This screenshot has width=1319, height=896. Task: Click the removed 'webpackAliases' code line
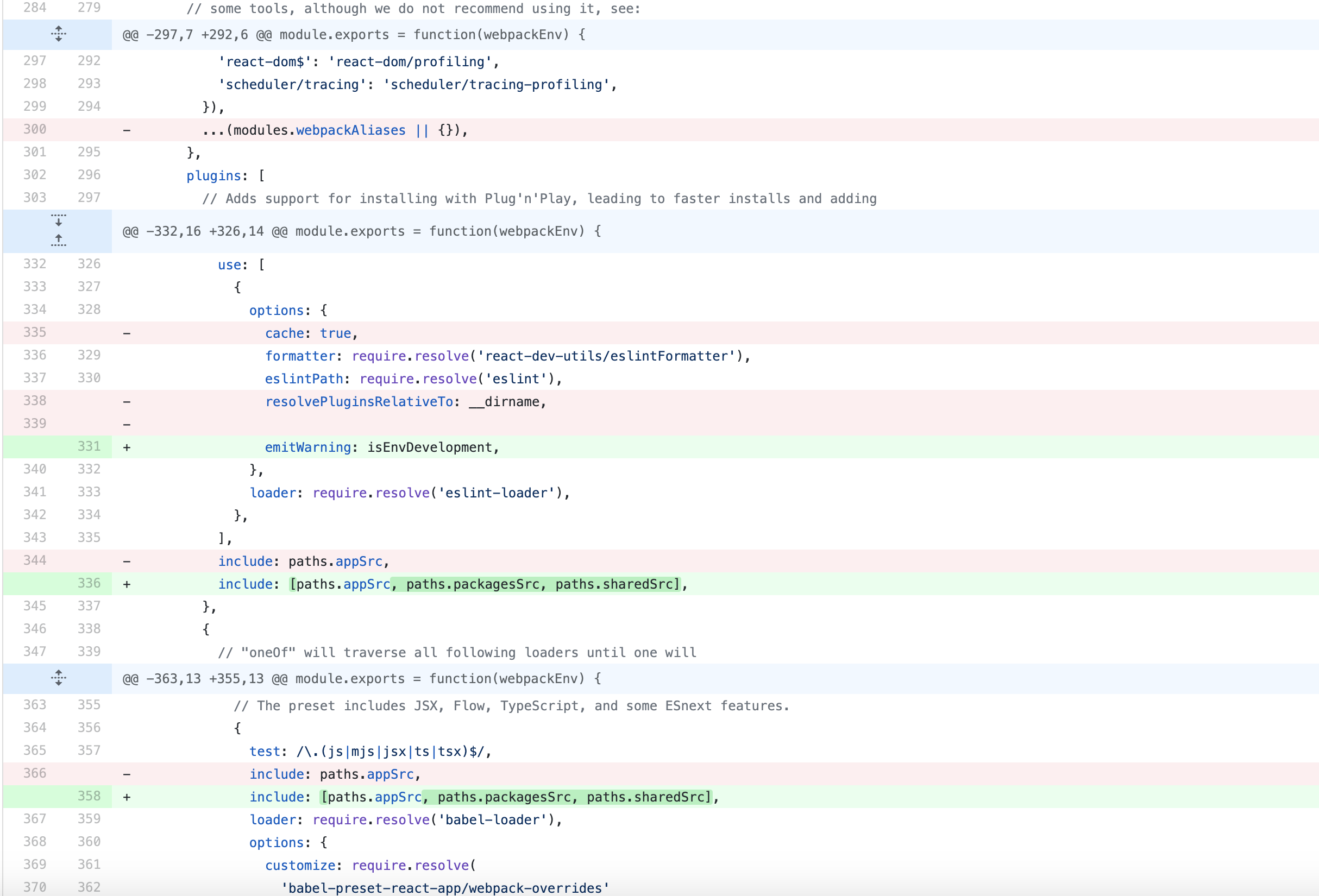[x=335, y=130]
